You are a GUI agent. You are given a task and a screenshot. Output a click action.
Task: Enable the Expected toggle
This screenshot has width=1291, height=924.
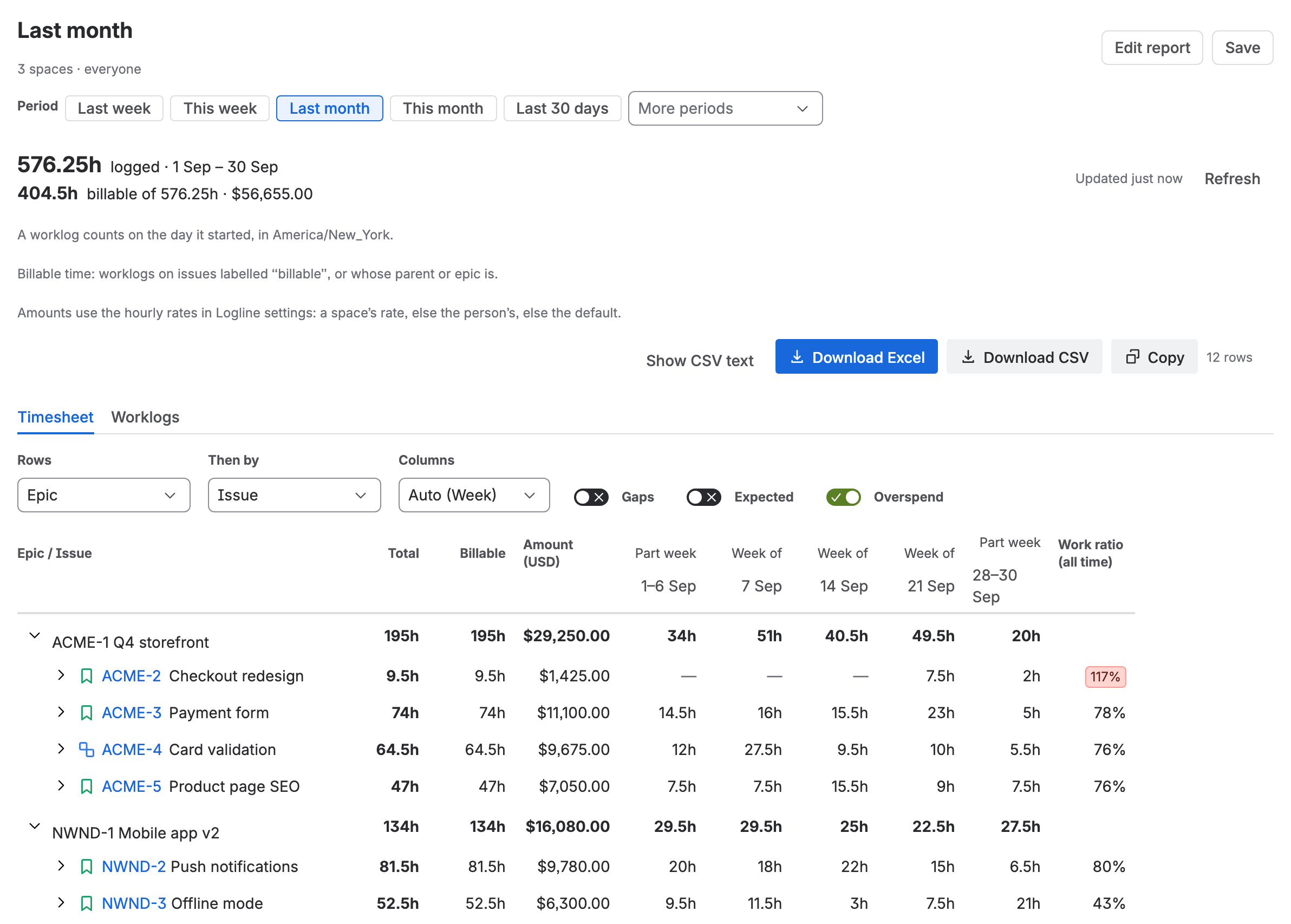703,497
